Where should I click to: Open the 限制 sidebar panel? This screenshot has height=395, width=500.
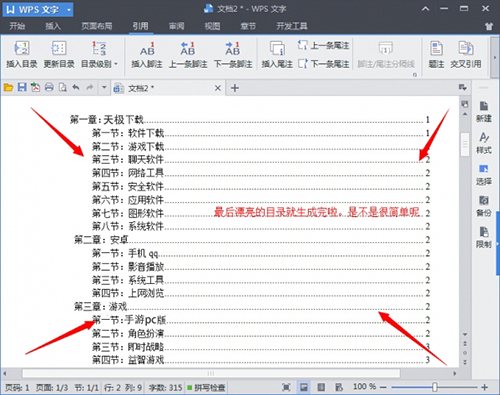[x=484, y=238]
